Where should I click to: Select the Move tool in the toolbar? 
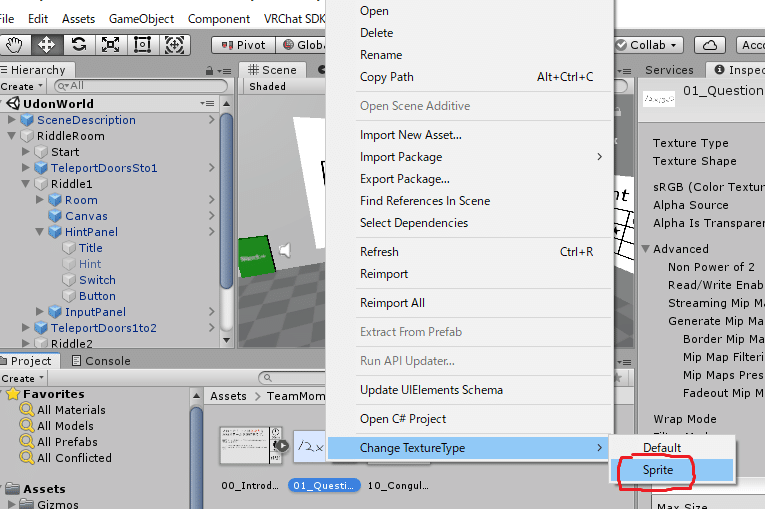coord(46,45)
